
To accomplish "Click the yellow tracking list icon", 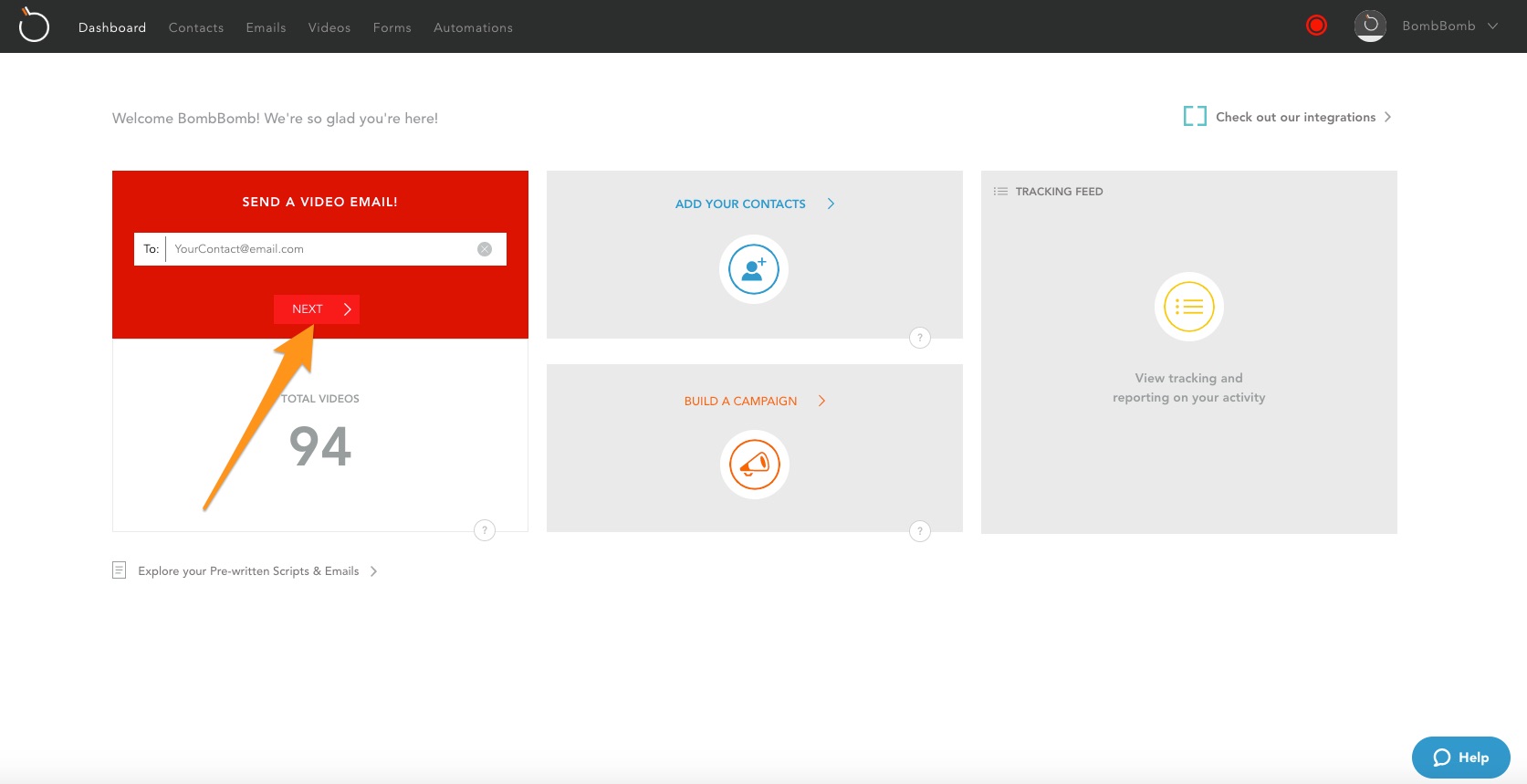I will pos(1189,307).
